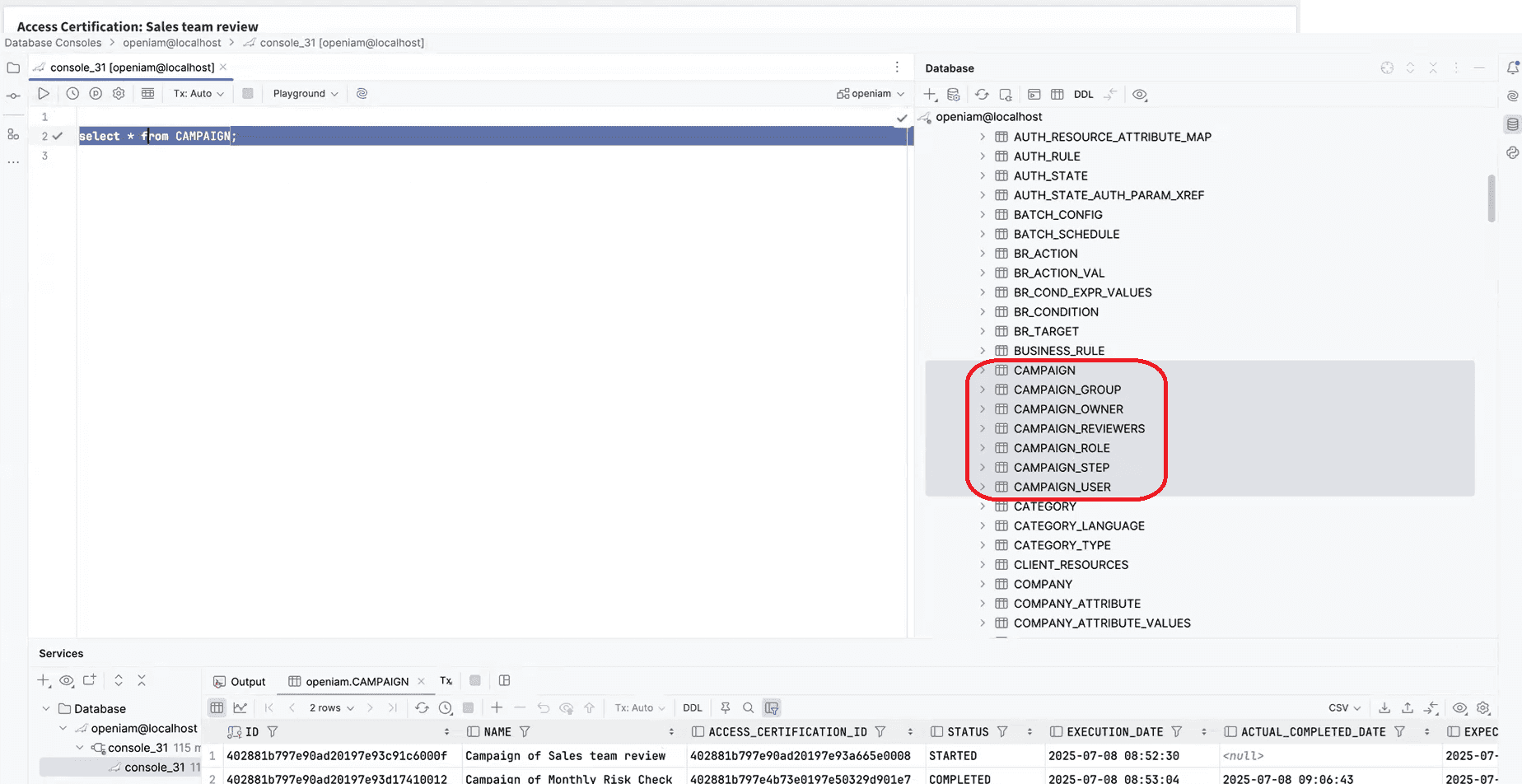
Task: Open the Playground mode dropdown
Action: click(305, 94)
